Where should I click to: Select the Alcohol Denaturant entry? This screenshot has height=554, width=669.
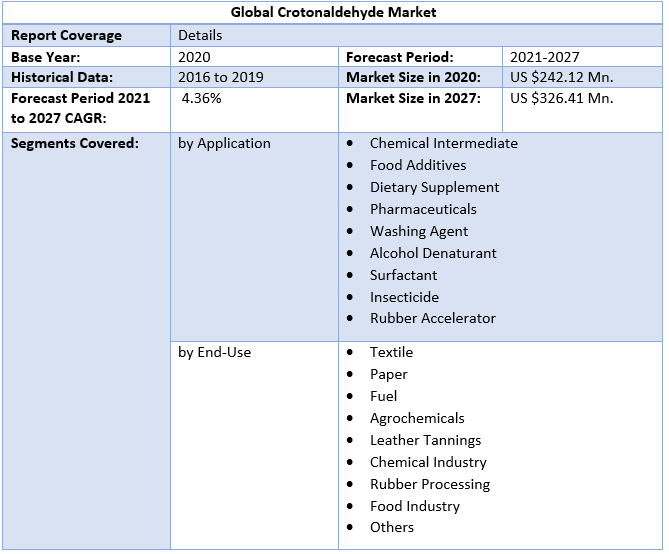(x=433, y=253)
